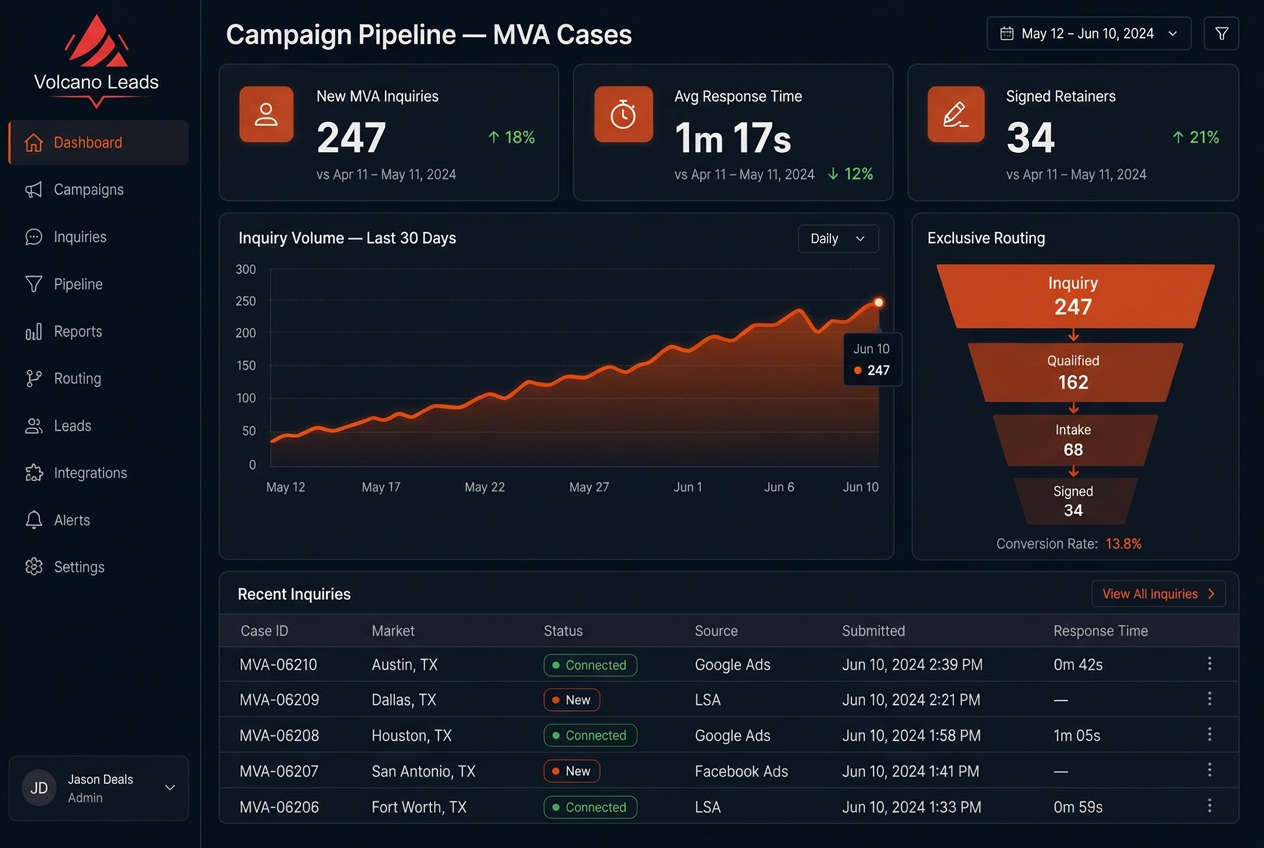Viewport: 1264px width, 848px height.
Task: Click the New badge for Dallas, TX
Action: pyautogui.click(x=571, y=700)
